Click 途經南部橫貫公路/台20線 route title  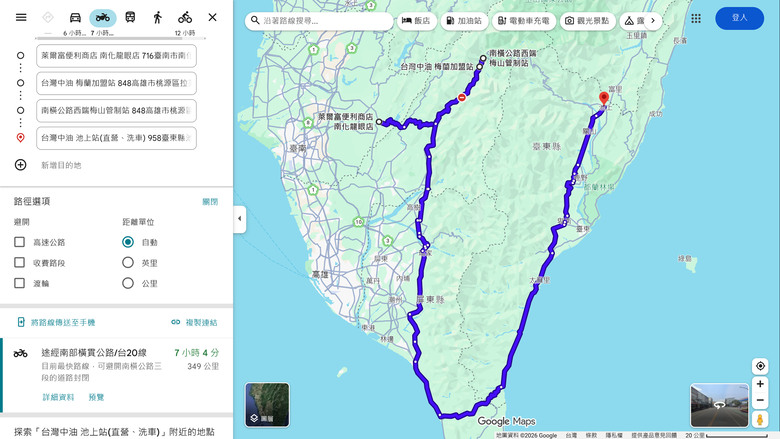click(x=94, y=352)
